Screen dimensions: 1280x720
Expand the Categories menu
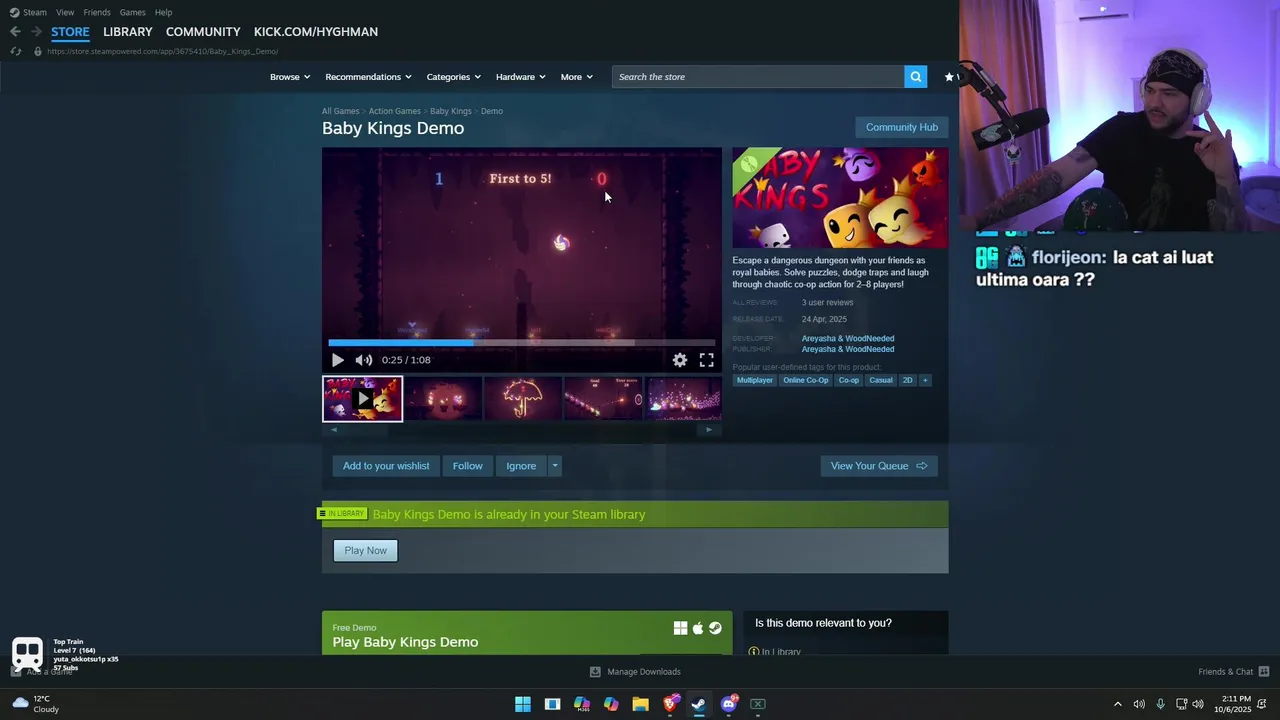454,77
